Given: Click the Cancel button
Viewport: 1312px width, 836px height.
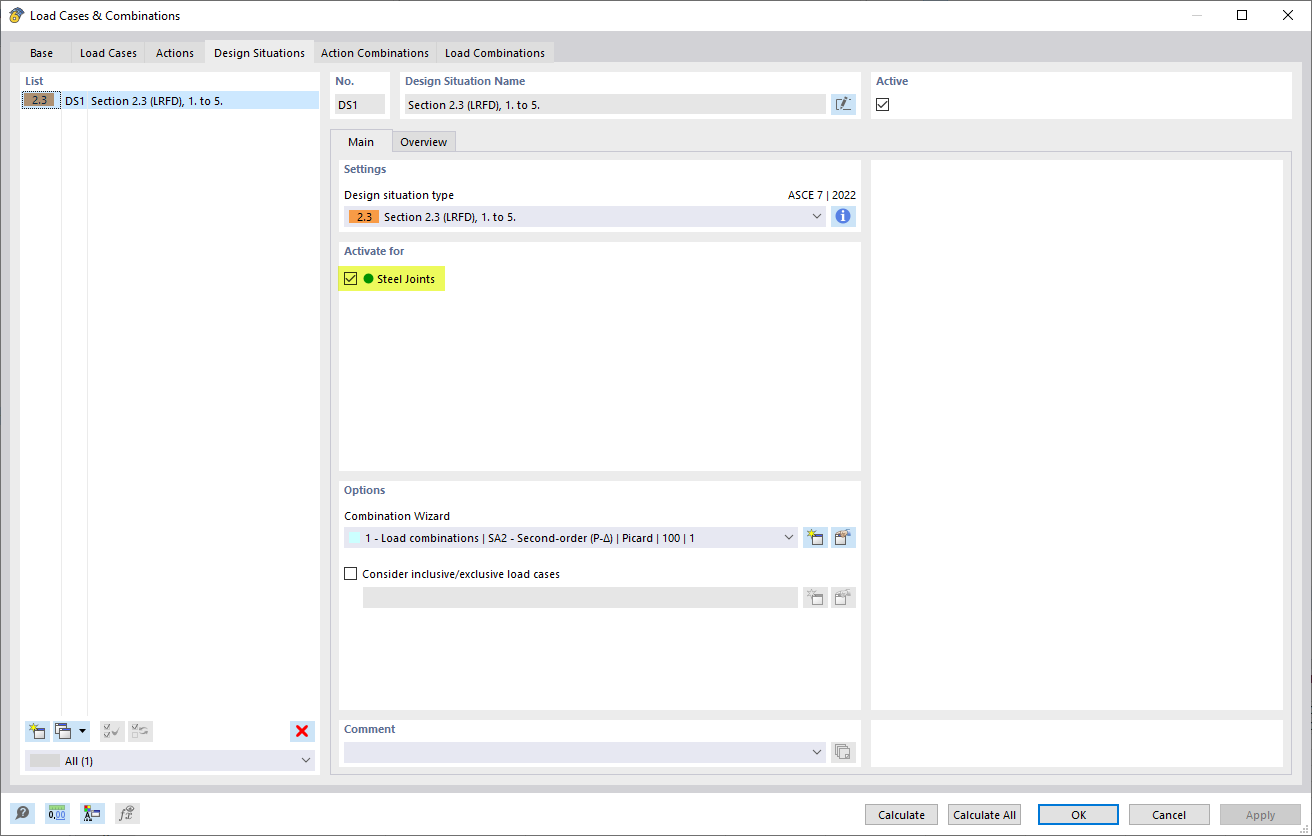Looking at the screenshot, I should point(1169,815).
